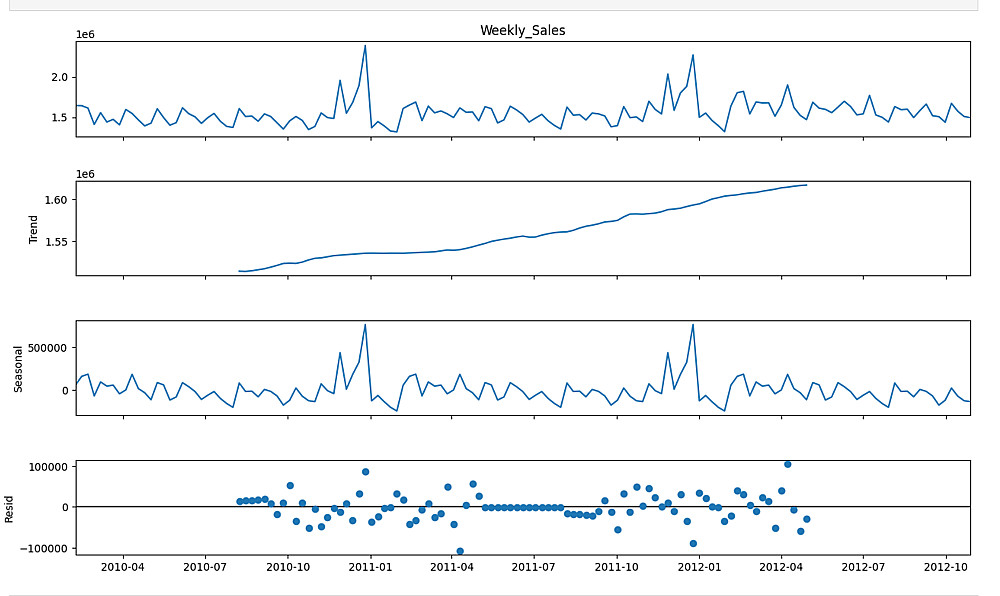Click the 1e6 exponent above Trend plot

click(x=85, y=174)
